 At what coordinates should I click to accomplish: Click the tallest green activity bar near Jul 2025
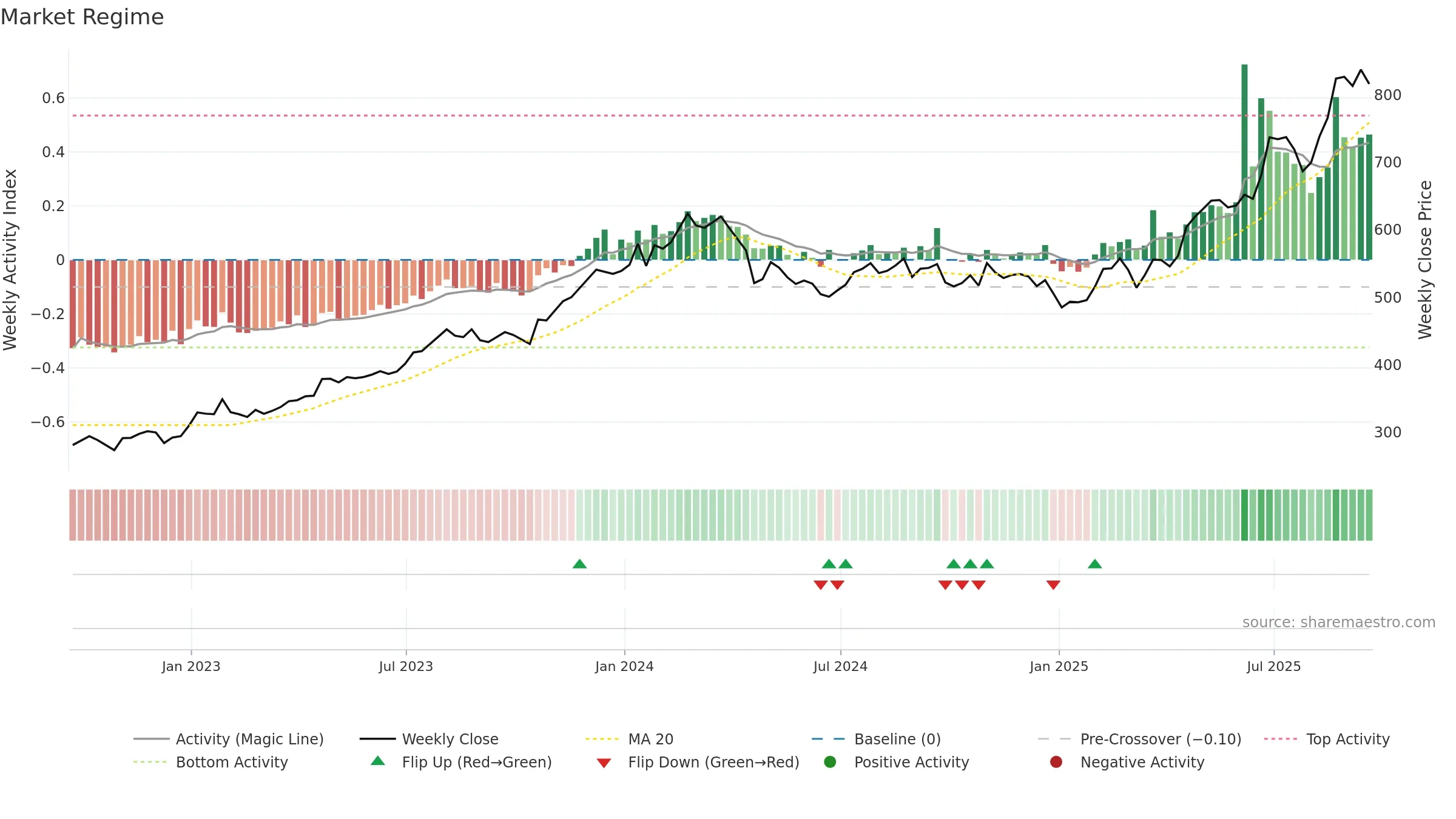coord(1244,162)
